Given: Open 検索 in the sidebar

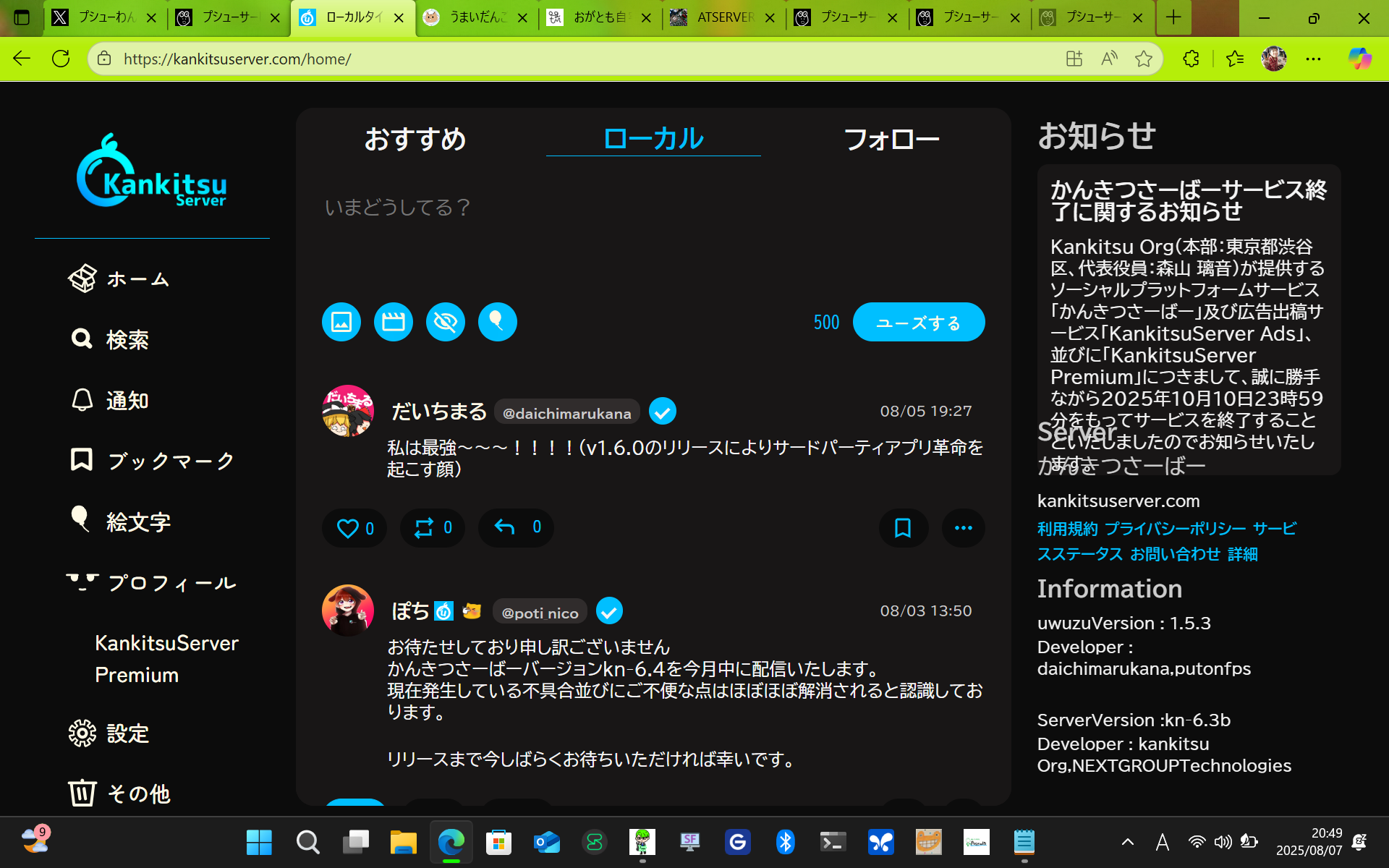Looking at the screenshot, I should pyautogui.click(x=110, y=339).
